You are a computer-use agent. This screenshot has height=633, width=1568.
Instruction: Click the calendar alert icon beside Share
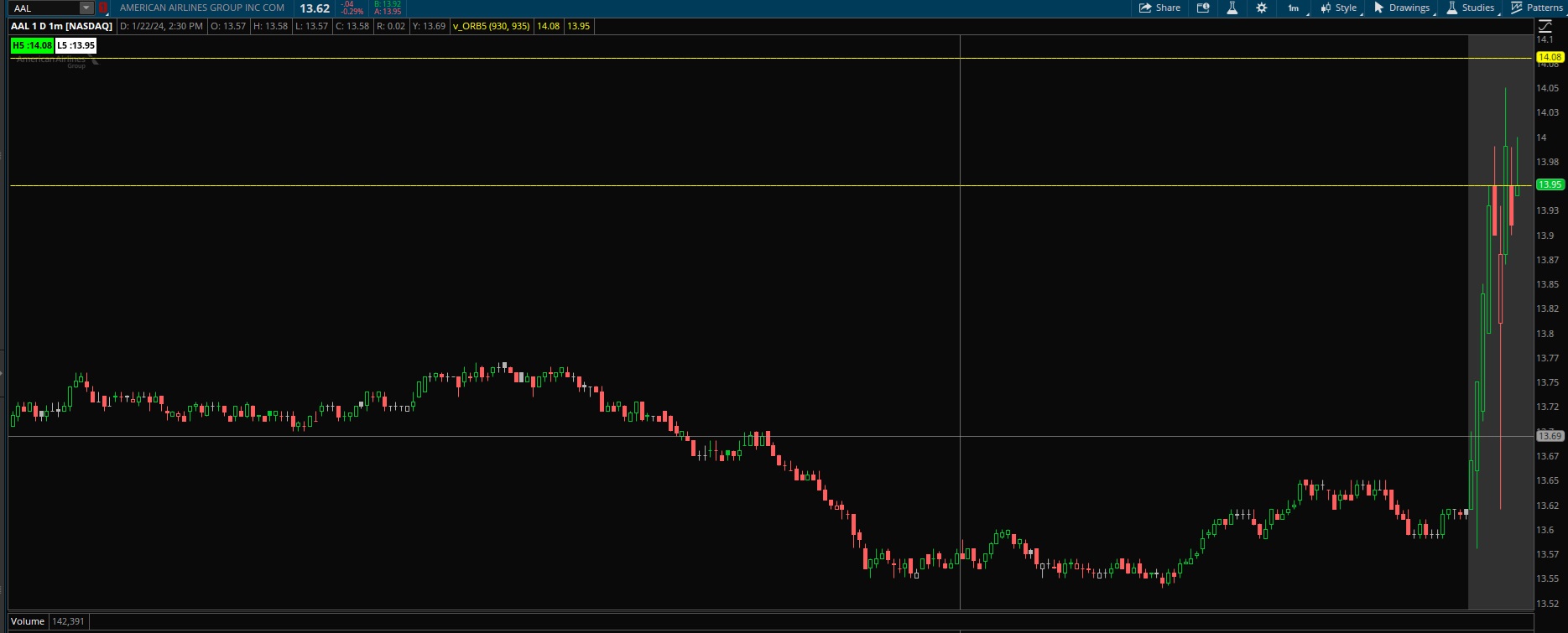[x=1203, y=8]
